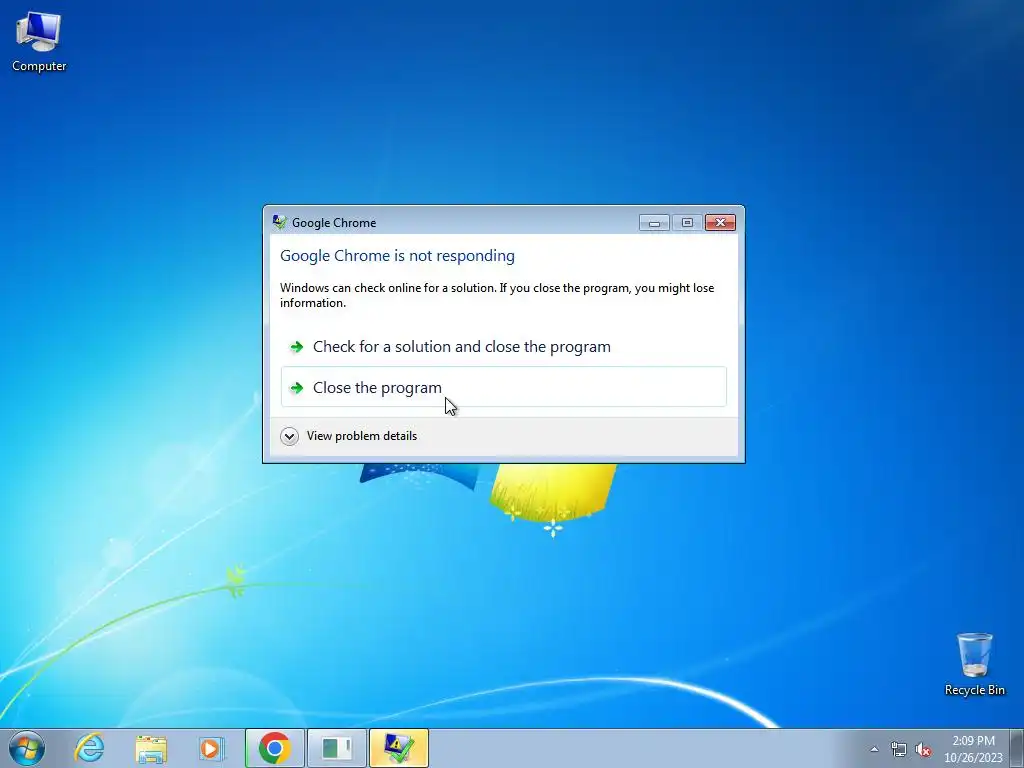Viewport: 1024px width, 768px height.
Task: Open Windows Explorer from the taskbar
Action: pyautogui.click(x=151, y=748)
